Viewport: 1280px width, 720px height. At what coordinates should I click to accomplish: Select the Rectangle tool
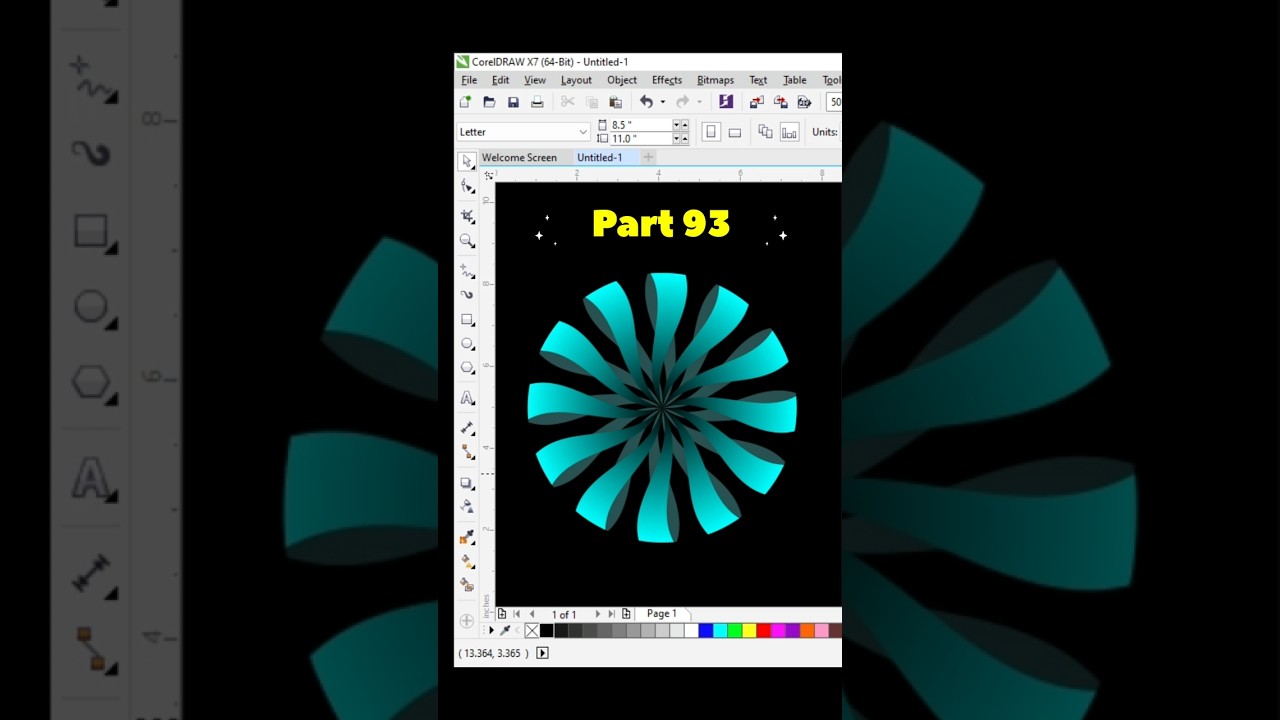pyautogui.click(x=467, y=320)
